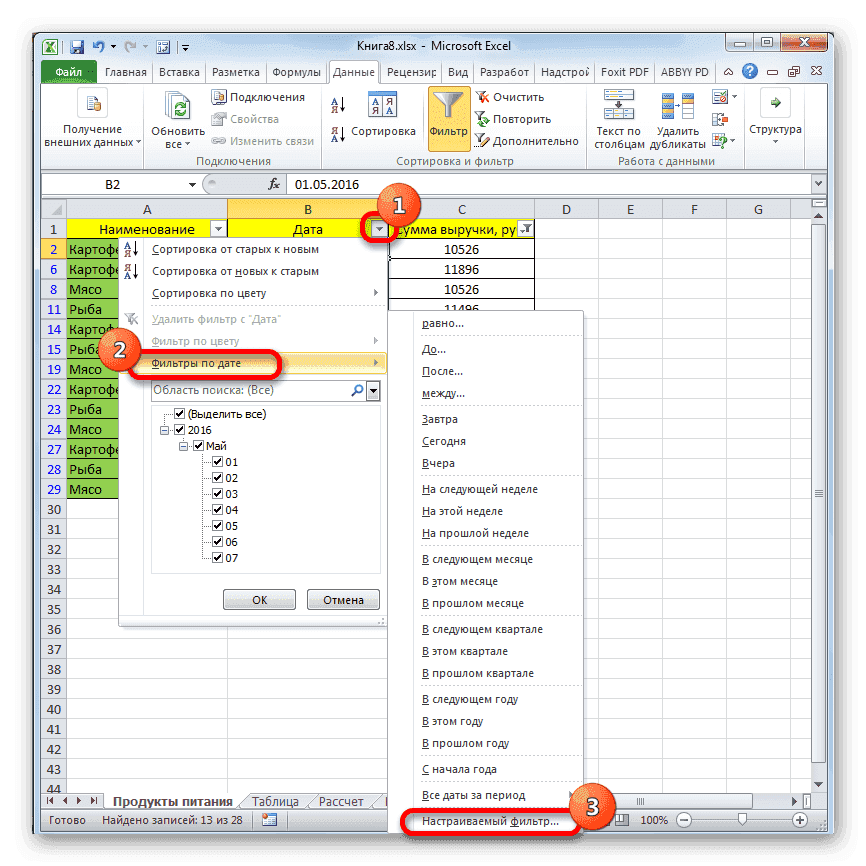Click the Отмена button
The height and width of the screenshot is (866, 866).
tap(342, 600)
